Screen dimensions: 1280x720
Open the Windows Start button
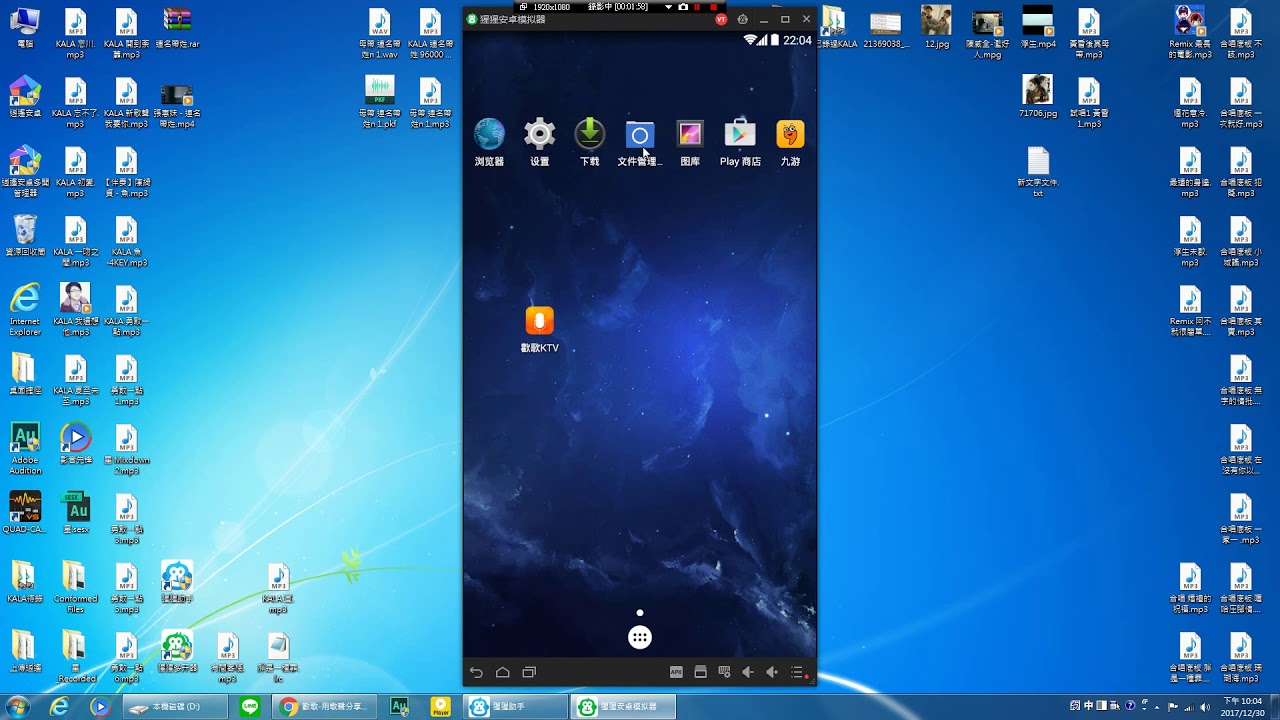pyautogui.click(x=17, y=706)
